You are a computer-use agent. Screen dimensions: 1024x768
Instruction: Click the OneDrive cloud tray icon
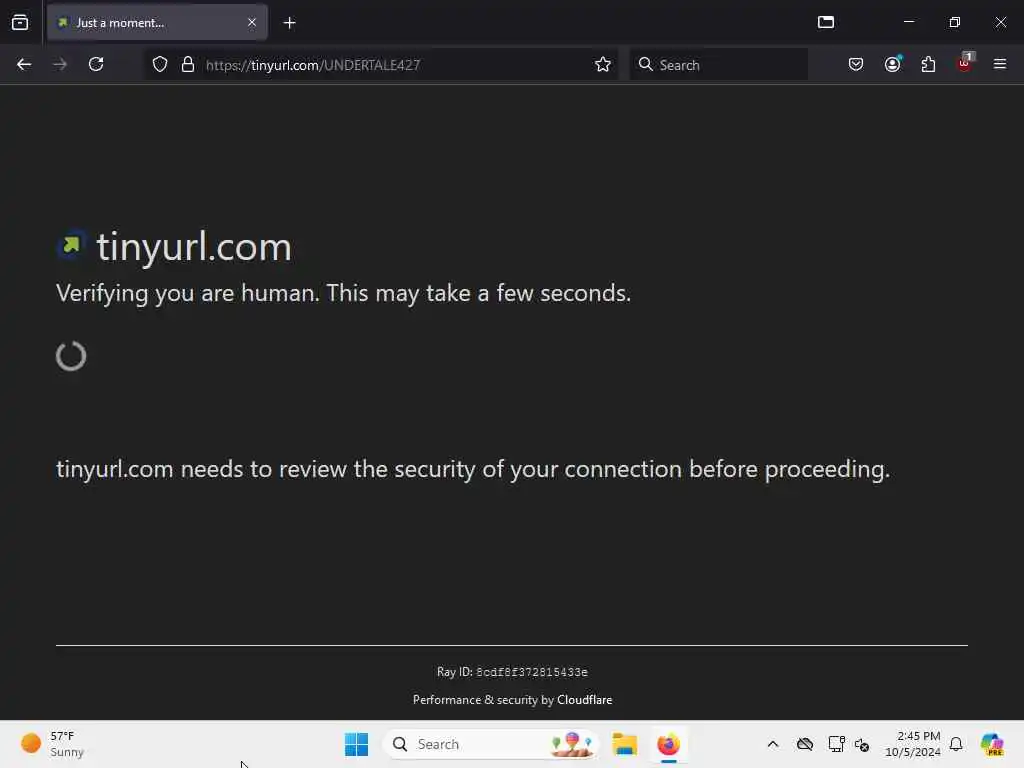click(x=805, y=744)
